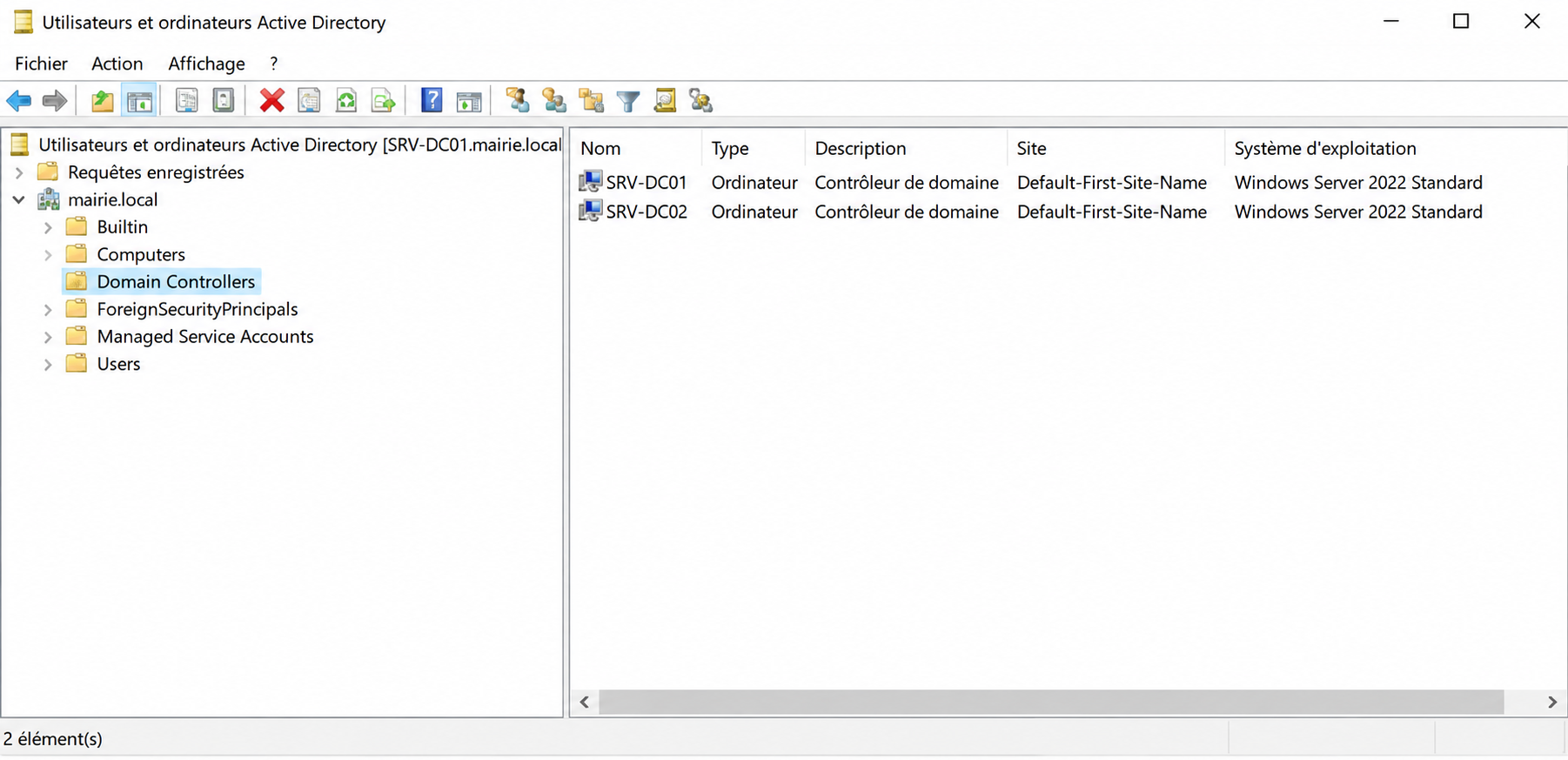Select the SRV-DC01 row name
The width and height of the screenshot is (1568, 760).
(x=647, y=182)
